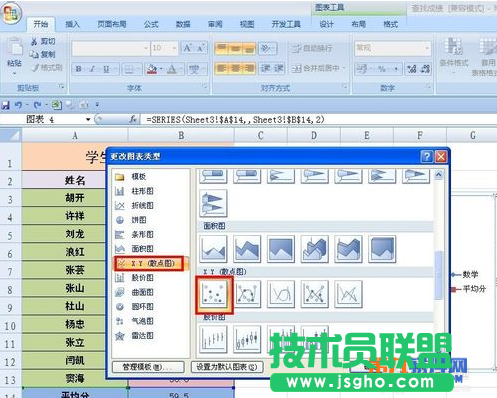
Task: Open the 常规 number format dropdown
Action: click(427, 48)
